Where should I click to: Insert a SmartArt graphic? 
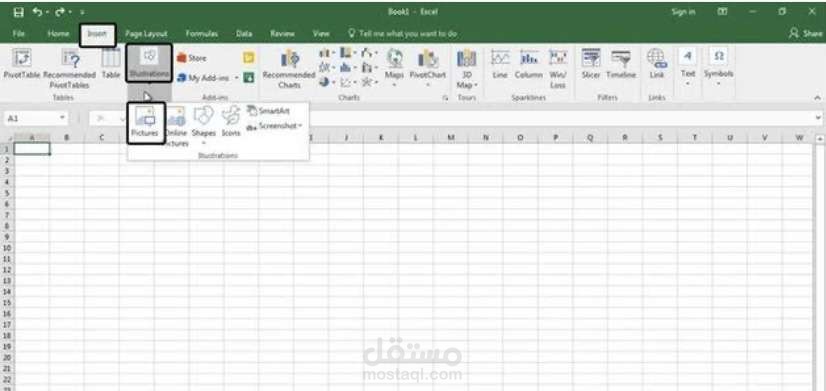[x=269, y=111]
